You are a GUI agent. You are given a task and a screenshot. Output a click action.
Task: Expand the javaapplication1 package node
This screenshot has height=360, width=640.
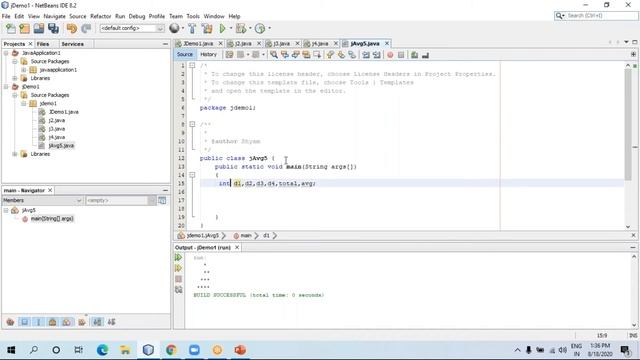pos(24,70)
